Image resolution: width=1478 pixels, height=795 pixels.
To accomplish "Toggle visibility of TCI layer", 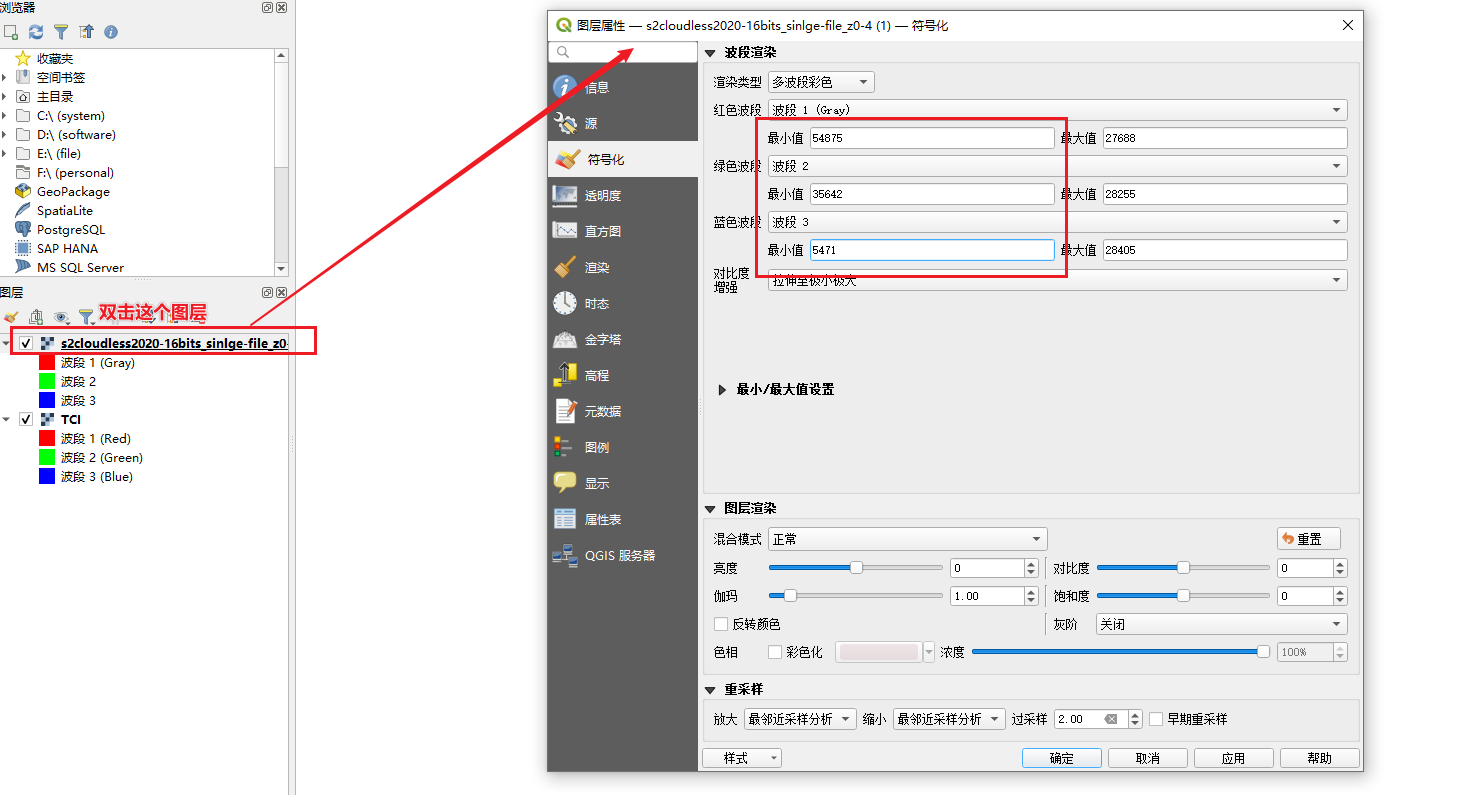I will coord(26,419).
